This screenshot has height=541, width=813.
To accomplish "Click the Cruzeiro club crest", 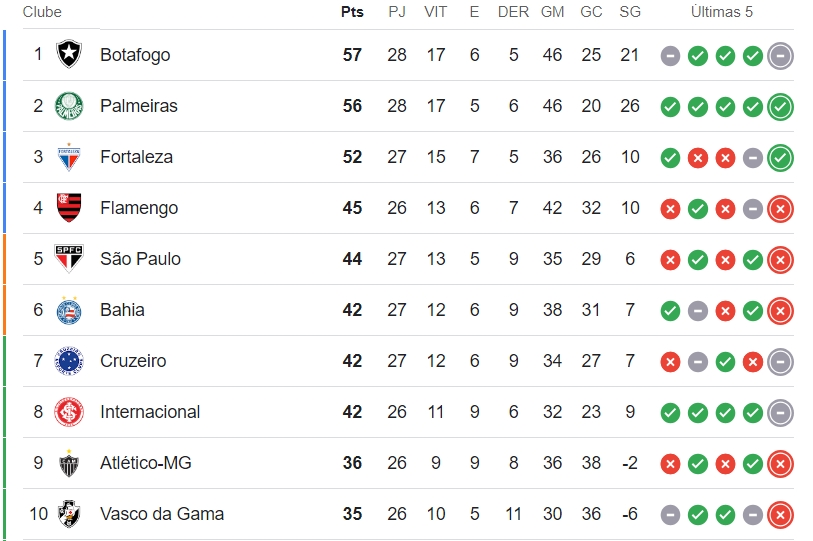I will [69, 360].
